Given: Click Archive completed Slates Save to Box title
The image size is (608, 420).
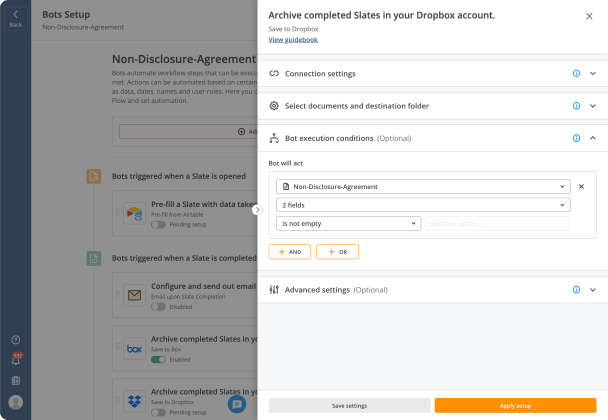Looking at the screenshot, I should pos(204,339).
